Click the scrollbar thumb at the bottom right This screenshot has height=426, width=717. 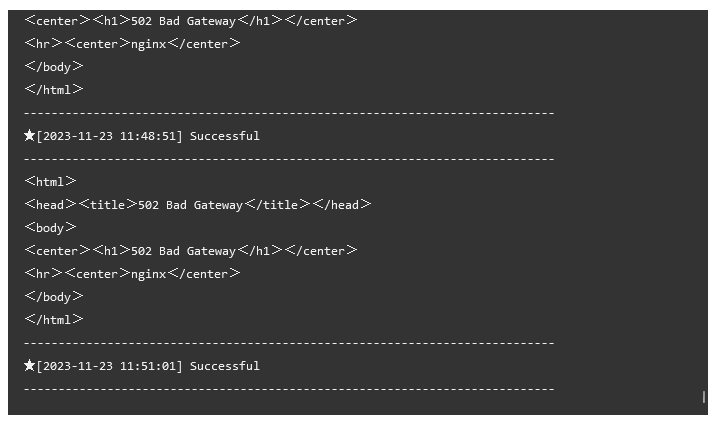pyautogui.click(x=704, y=397)
